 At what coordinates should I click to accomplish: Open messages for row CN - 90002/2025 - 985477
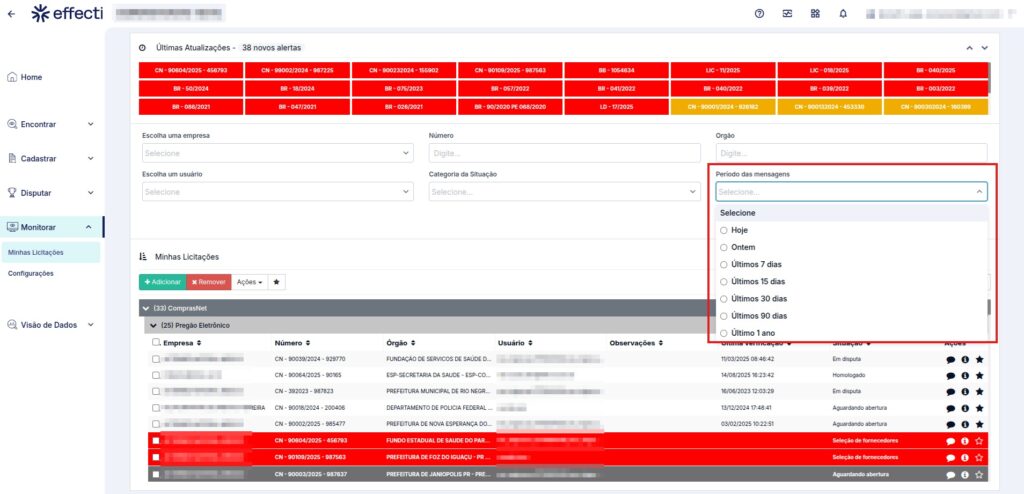point(951,424)
